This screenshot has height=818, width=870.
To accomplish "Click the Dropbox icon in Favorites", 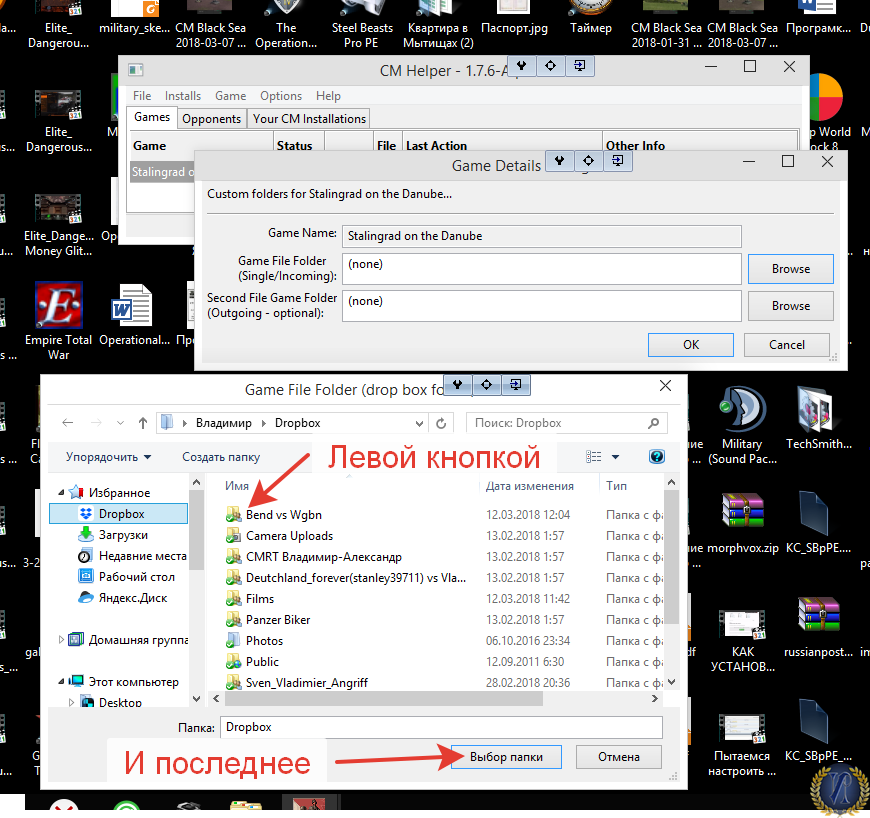I will pos(85,514).
